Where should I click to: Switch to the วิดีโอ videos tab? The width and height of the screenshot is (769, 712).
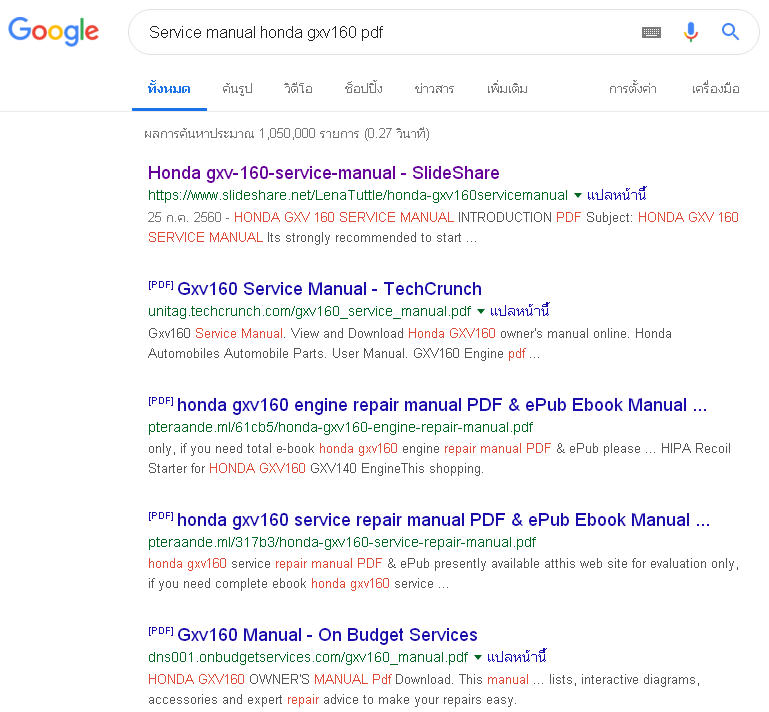click(298, 89)
